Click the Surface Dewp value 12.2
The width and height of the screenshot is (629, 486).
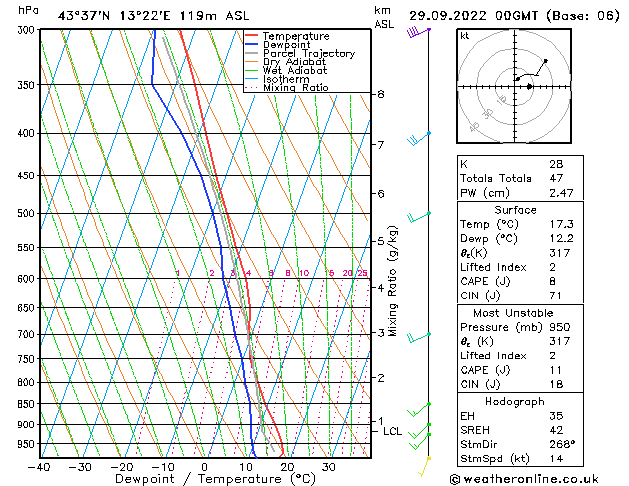tap(561, 238)
